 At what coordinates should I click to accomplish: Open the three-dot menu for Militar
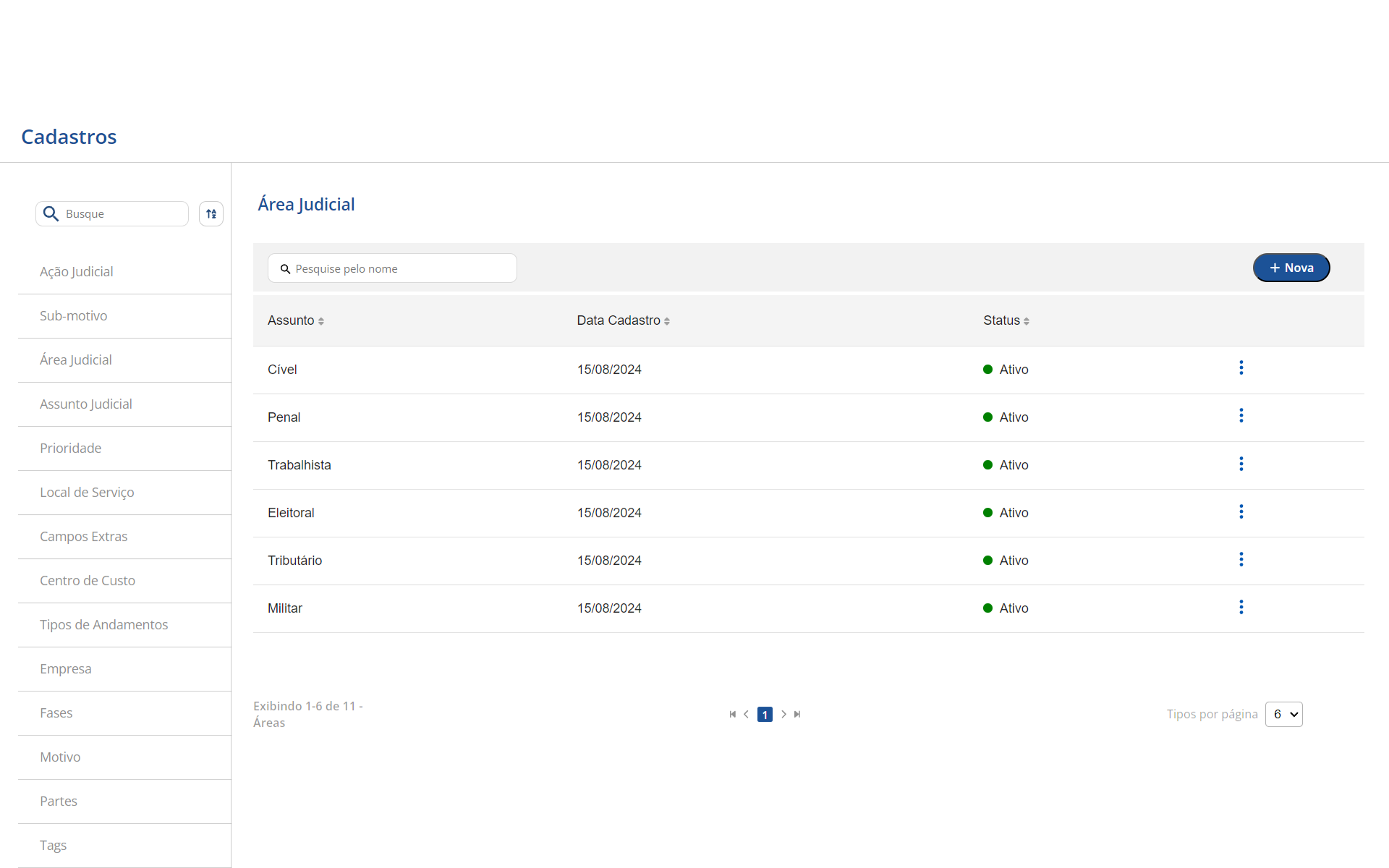point(1241,607)
